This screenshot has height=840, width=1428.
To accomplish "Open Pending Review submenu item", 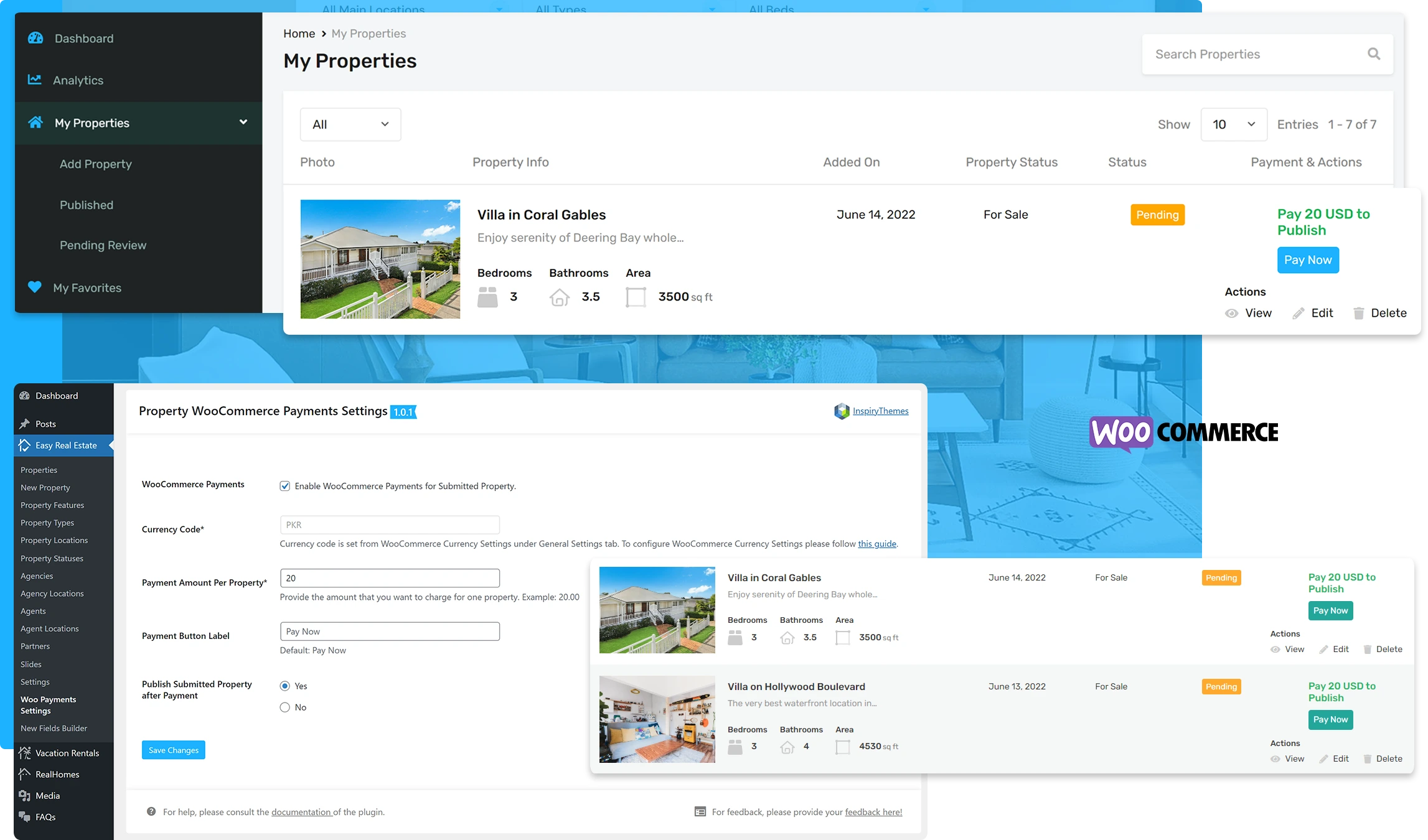I will [x=103, y=245].
